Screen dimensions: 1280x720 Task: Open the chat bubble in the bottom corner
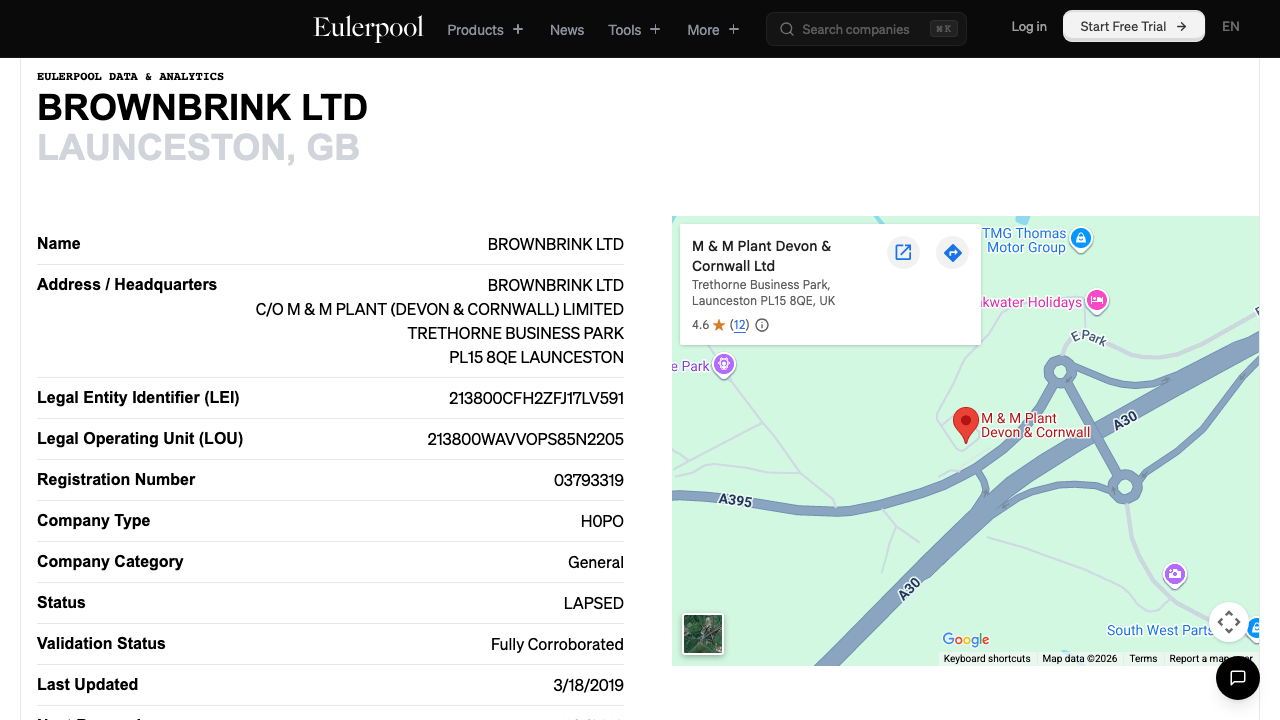(x=1238, y=678)
